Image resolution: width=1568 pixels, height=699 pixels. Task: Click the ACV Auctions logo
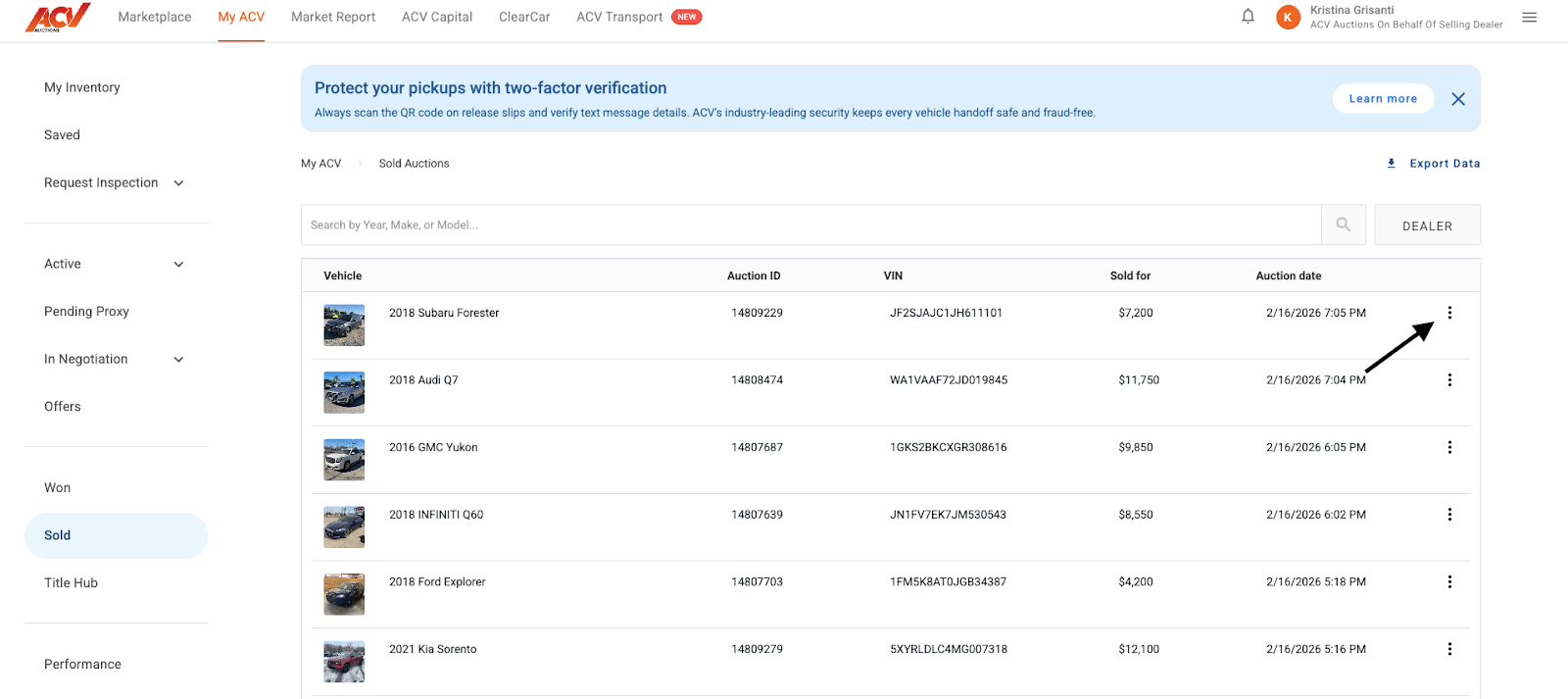tap(58, 17)
